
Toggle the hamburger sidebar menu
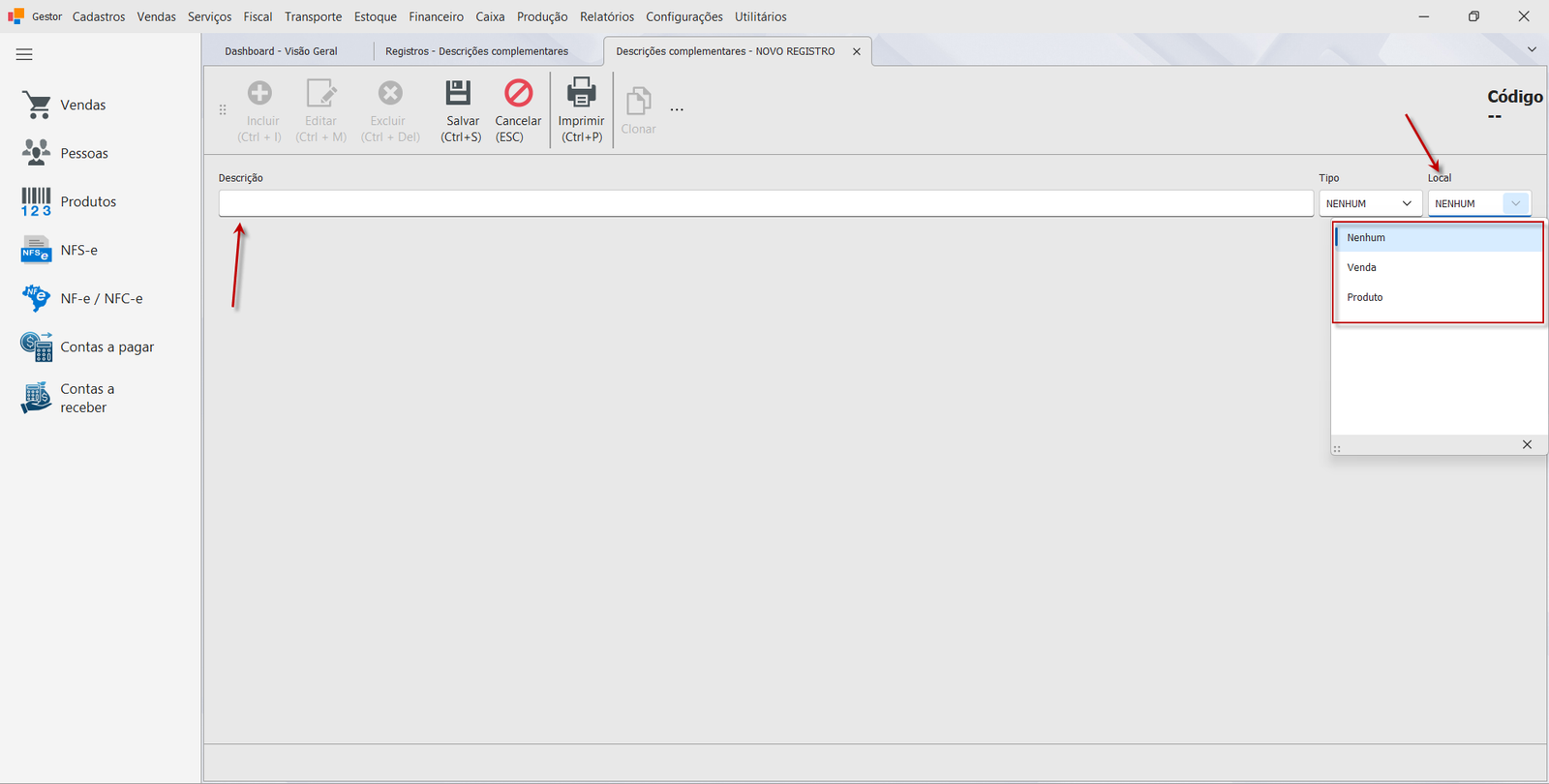(24, 54)
